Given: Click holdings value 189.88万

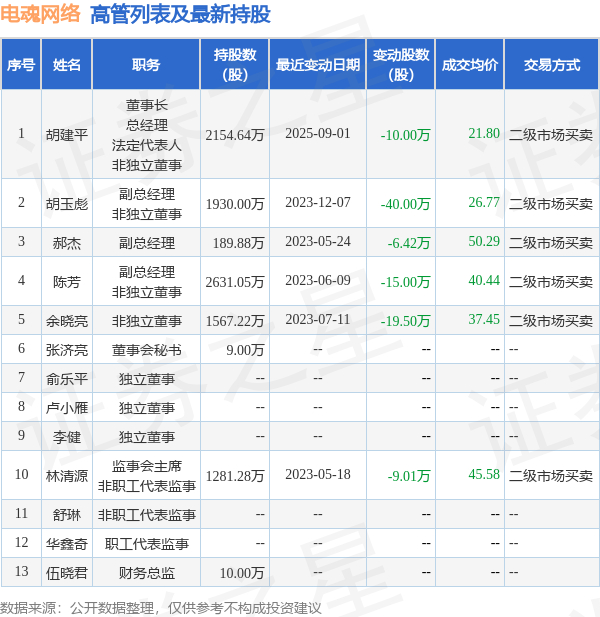Looking at the screenshot, I should [238, 243].
